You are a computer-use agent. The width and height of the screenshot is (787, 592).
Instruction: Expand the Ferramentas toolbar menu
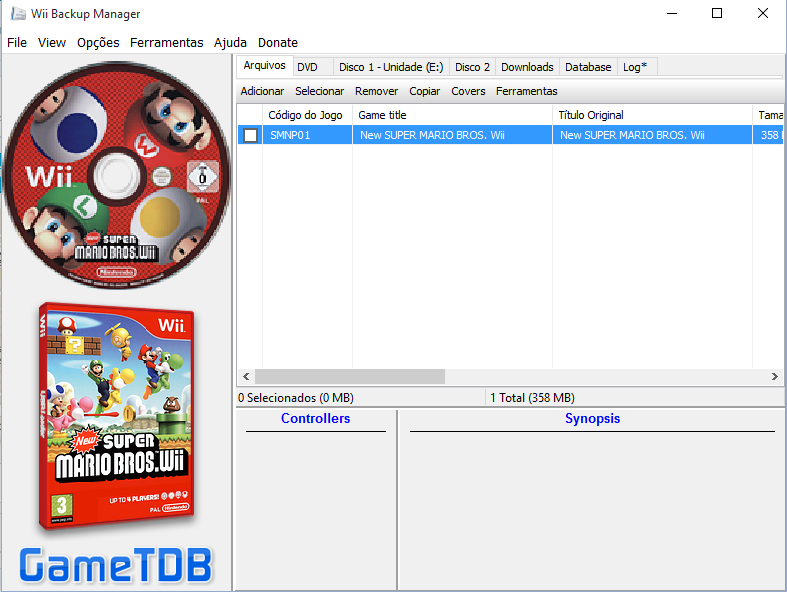(526, 91)
